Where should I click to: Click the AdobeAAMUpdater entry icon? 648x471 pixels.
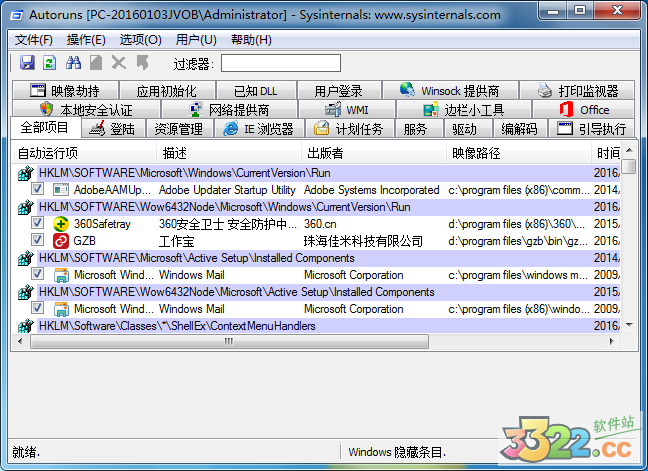coord(61,190)
